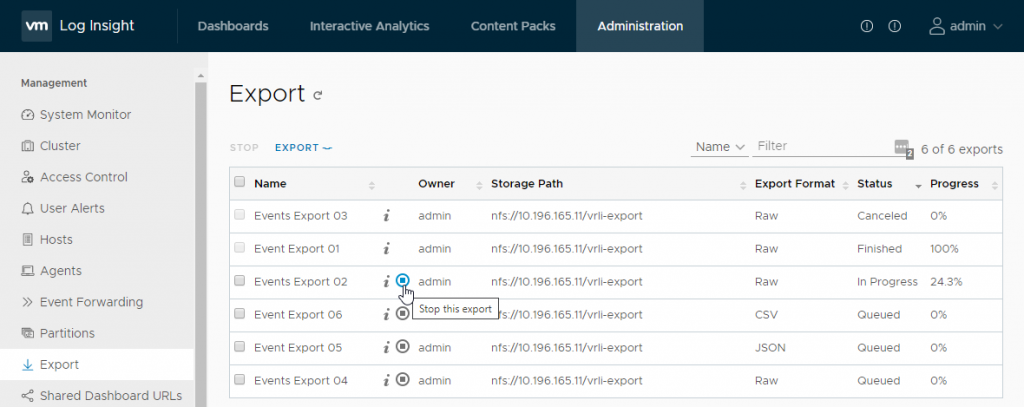The height and width of the screenshot is (407, 1024).
Task: Switch to the Dashboards tab
Action: click(x=232, y=26)
